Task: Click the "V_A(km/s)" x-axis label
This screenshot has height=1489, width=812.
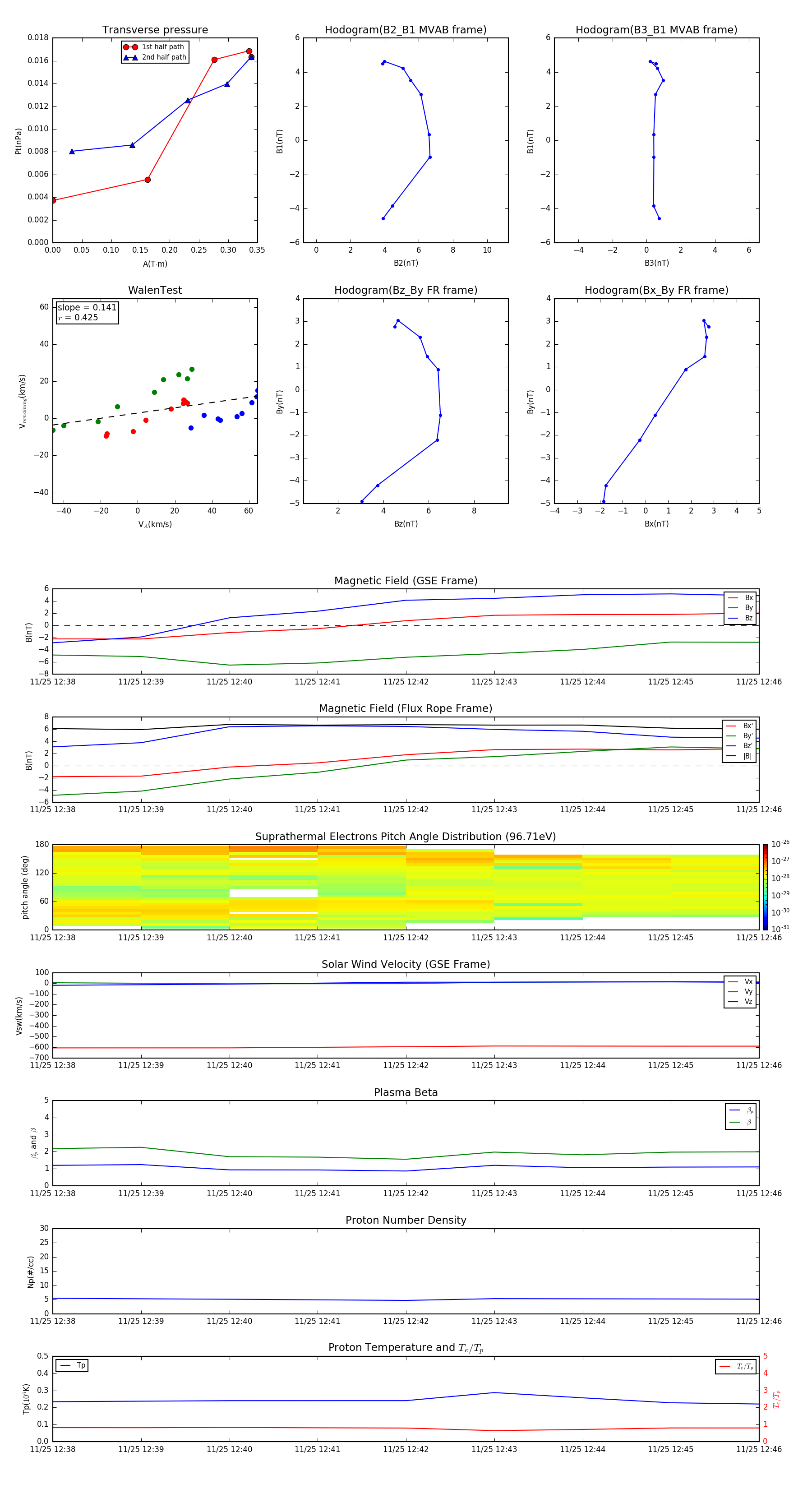Action: tap(155, 524)
